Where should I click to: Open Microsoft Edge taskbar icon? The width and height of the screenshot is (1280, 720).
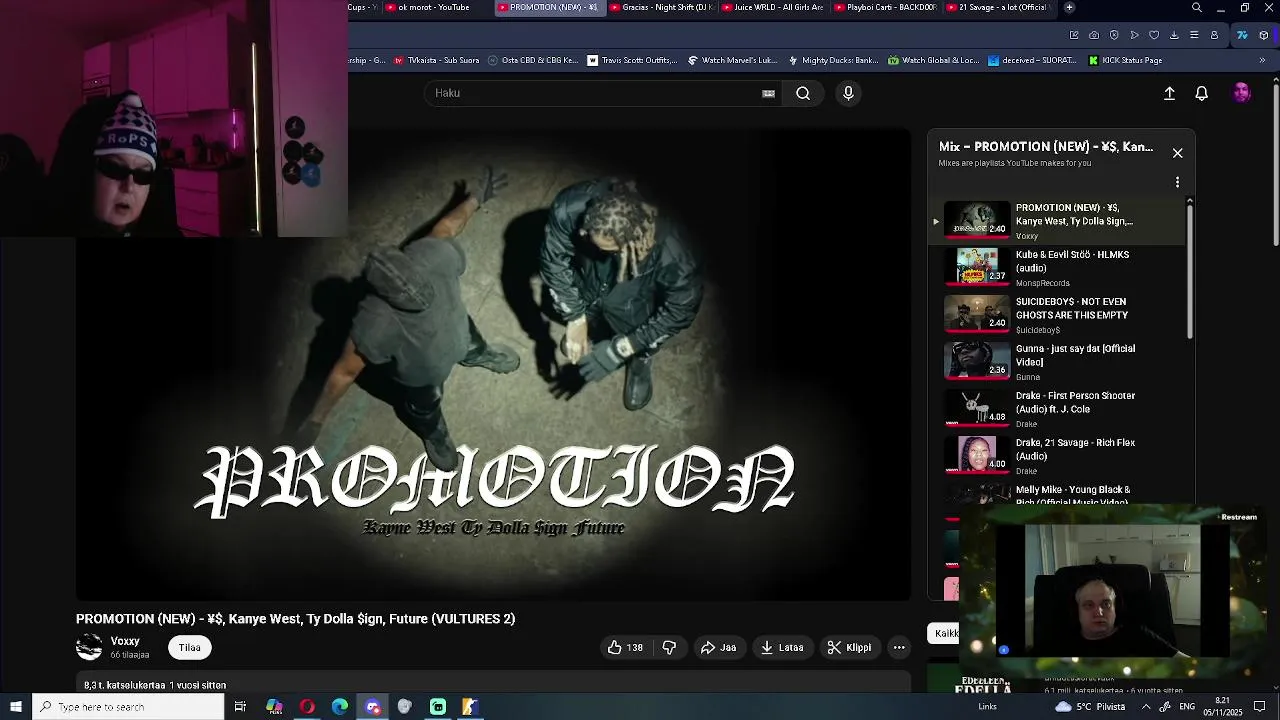pyautogui.click(x=340, y=707)
